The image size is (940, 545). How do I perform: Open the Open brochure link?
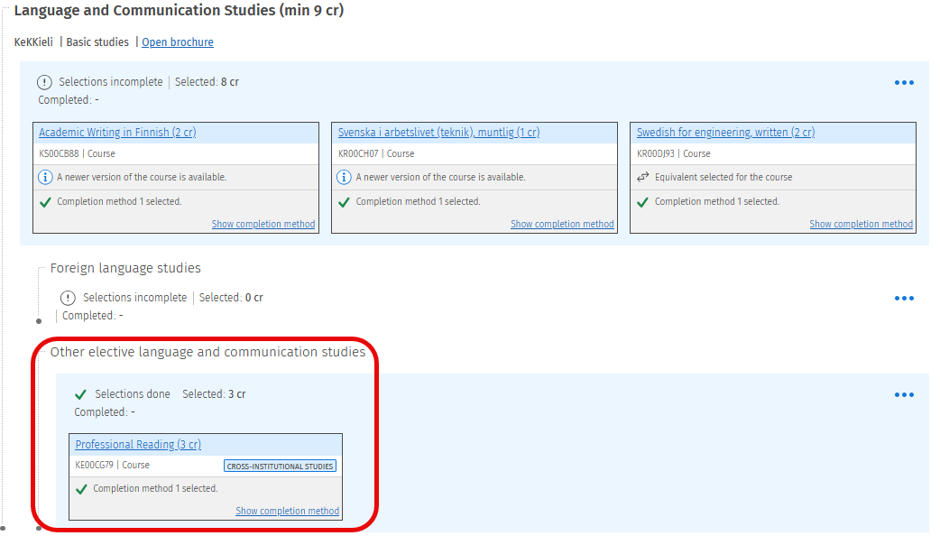point(177,42)
